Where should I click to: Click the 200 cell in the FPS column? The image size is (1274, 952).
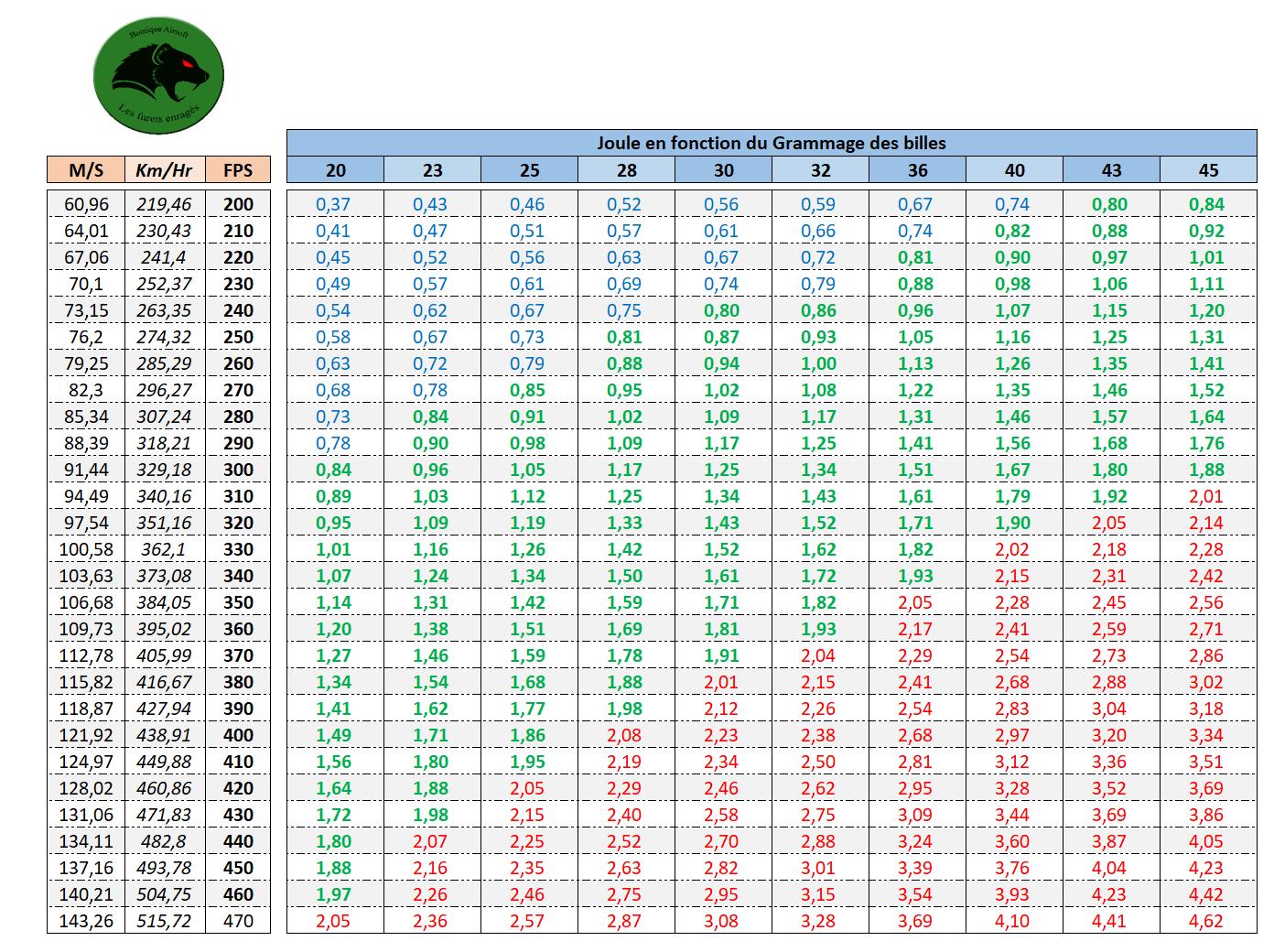[239, 204]
